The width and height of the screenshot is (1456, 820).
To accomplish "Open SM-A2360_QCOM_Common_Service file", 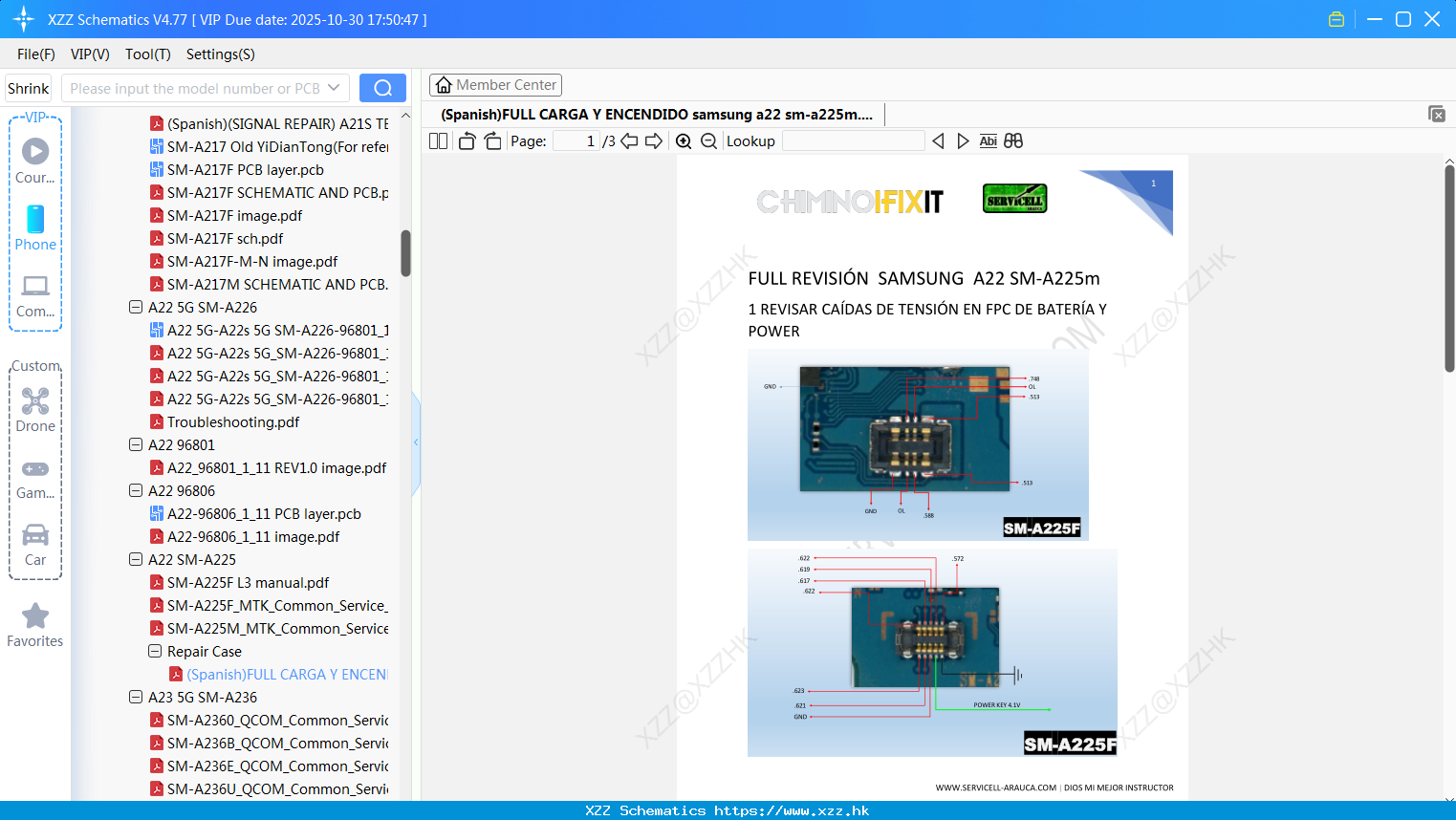I will pos(277,720).
